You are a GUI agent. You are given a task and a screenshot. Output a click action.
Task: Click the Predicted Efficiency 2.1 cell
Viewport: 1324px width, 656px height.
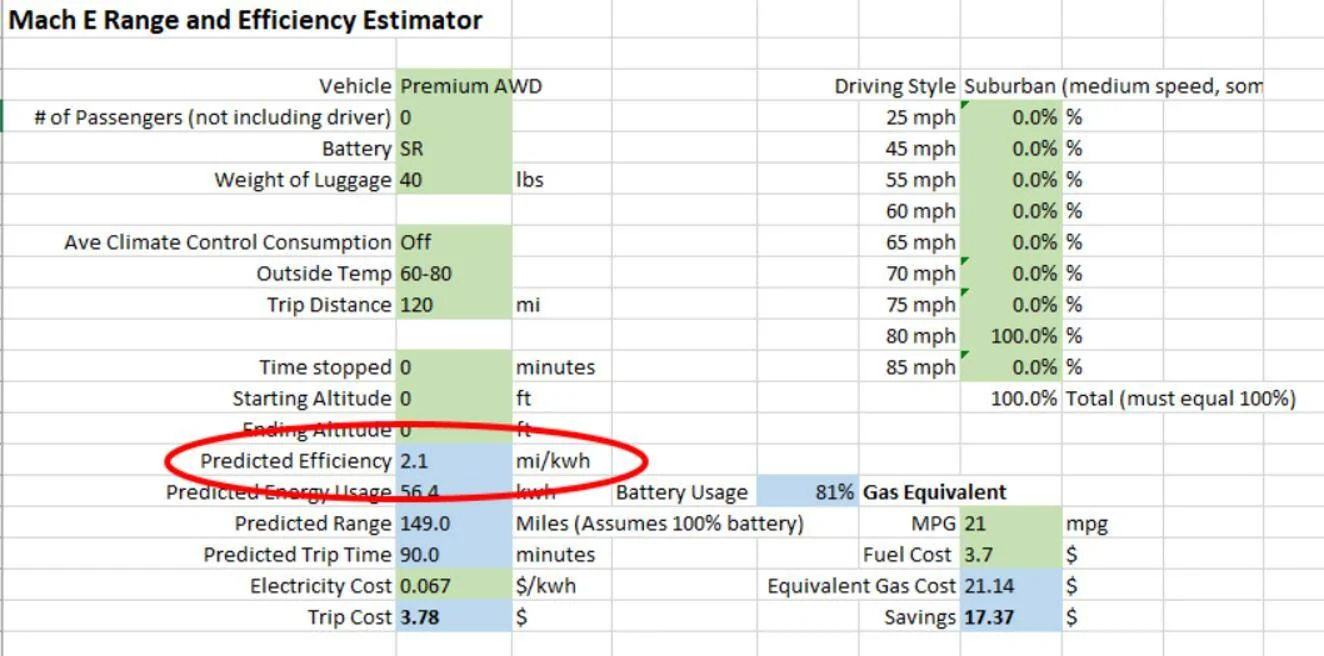coord(454,461)
